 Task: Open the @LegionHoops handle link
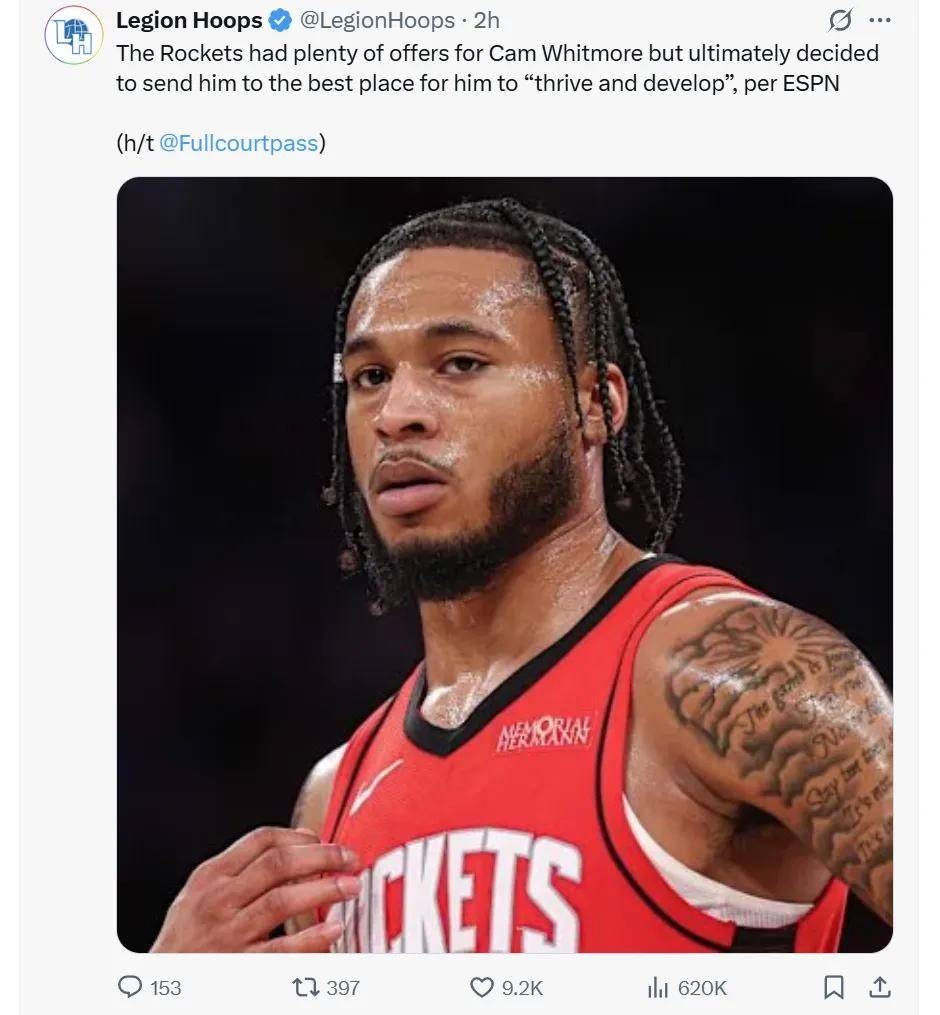377,21
